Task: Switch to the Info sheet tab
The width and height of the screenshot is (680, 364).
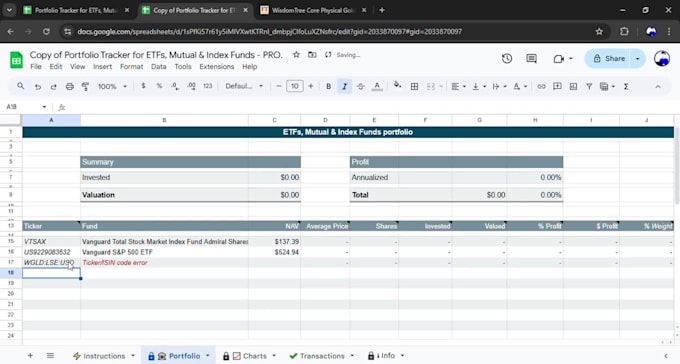Action: [386, 356]
